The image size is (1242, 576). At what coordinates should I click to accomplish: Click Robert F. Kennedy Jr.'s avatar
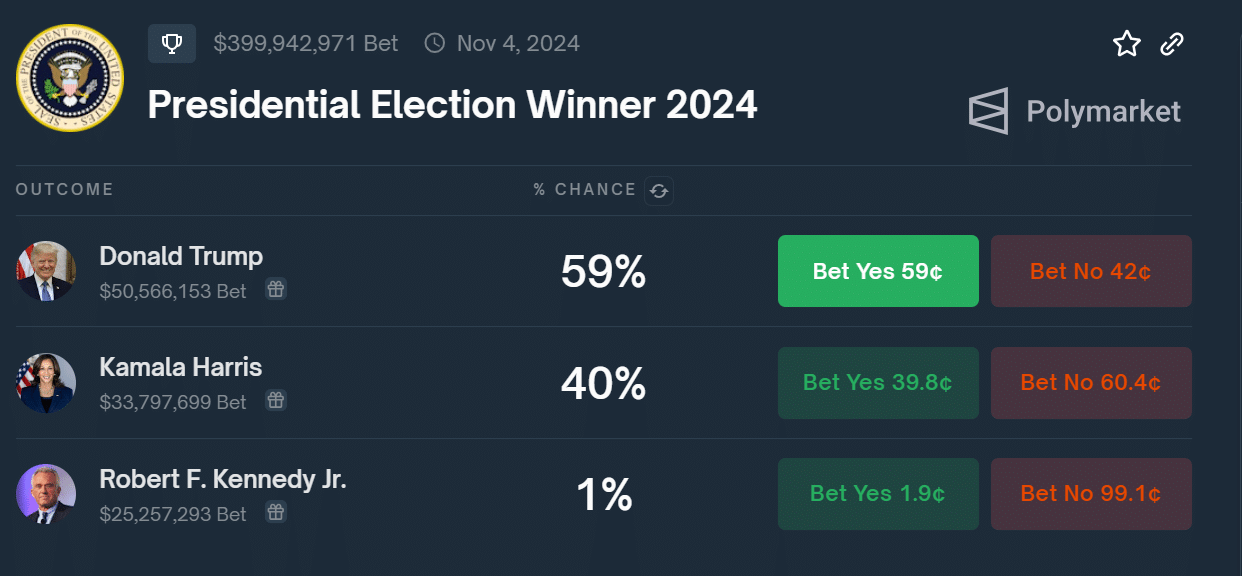pyautogui.click(x=46, y=494)
